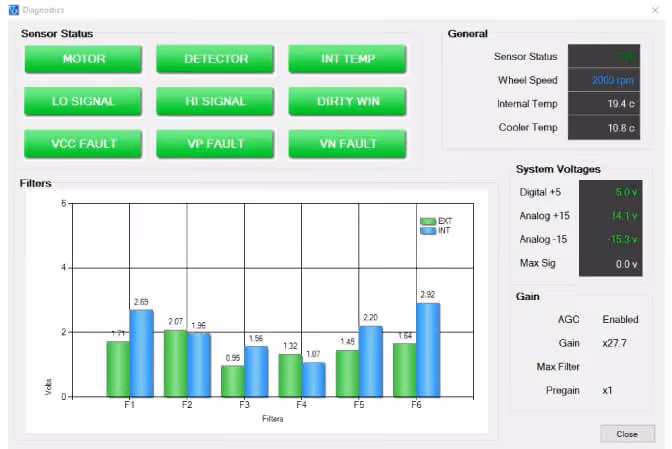Image resolution: width=672 pixels, height=449 pixels.
Task: Click the blue INT legend swatch
Action: [428, 230]
